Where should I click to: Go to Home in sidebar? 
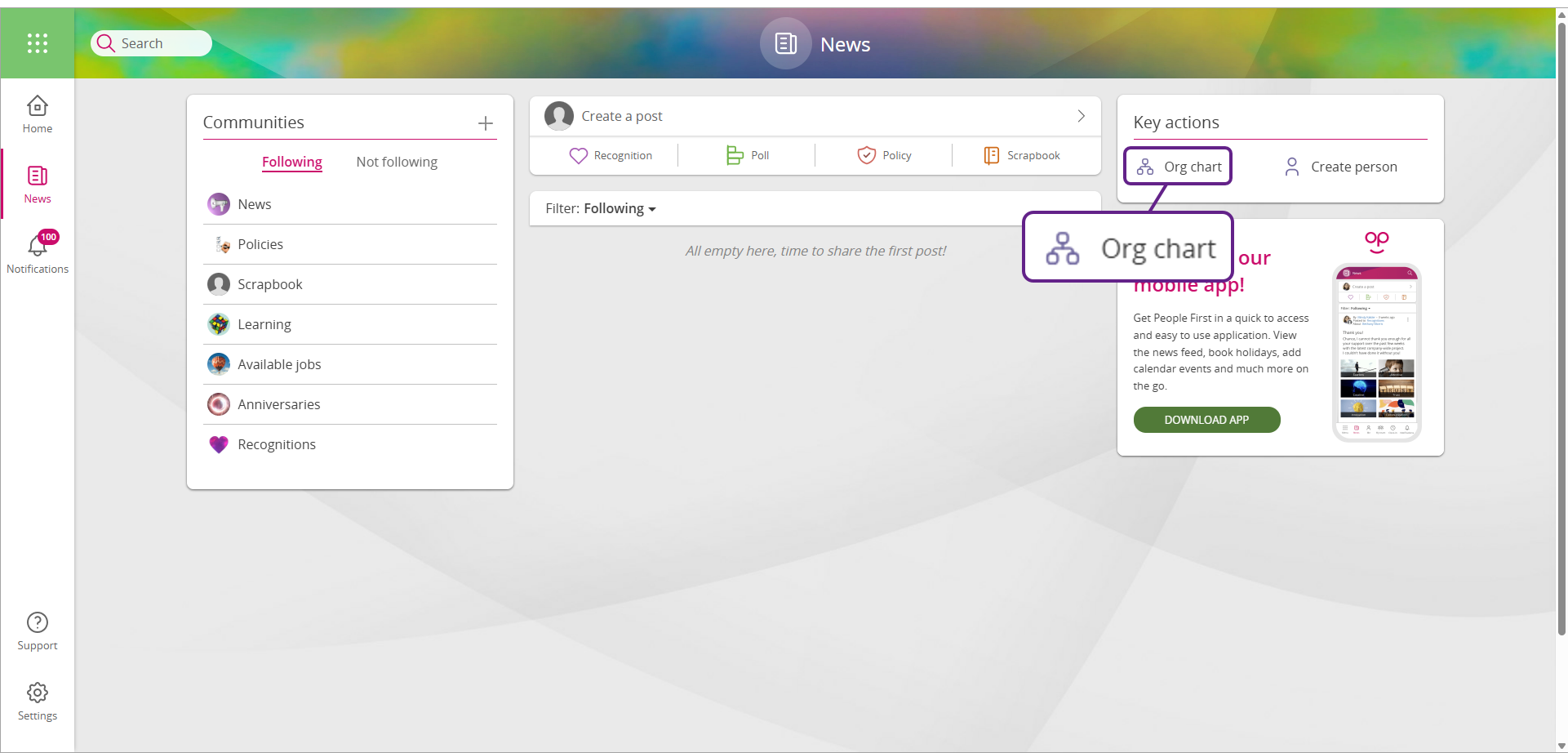point(38,114)
